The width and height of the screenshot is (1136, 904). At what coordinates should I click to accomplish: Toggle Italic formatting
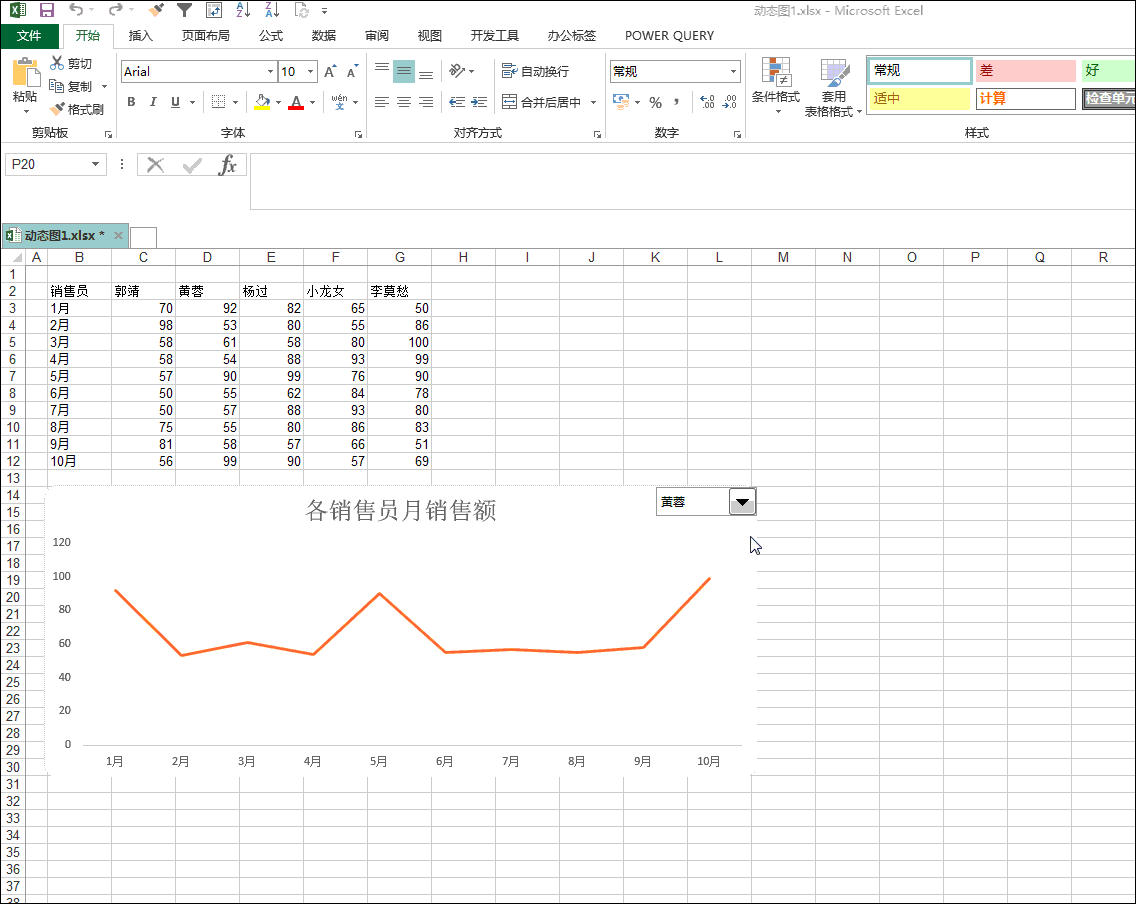153,102
